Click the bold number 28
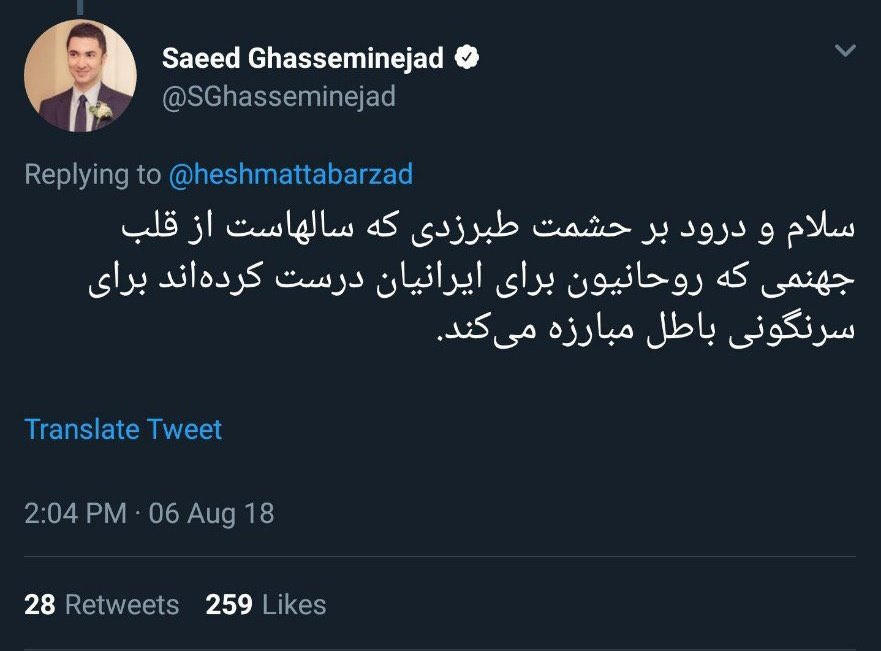Image resolution: width=881 pixels, height=651 pixels. coord(40,605)
